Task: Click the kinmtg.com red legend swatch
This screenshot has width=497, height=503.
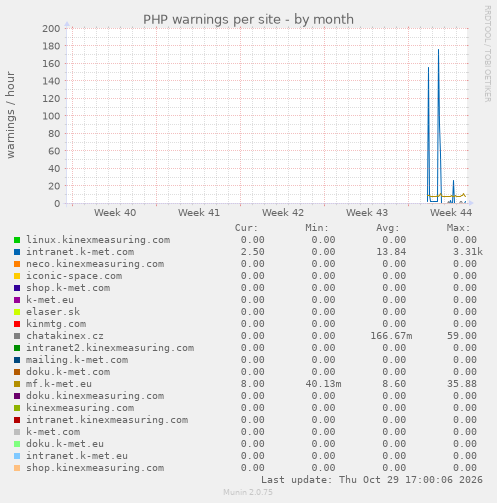Action: (x=17, y=324)
